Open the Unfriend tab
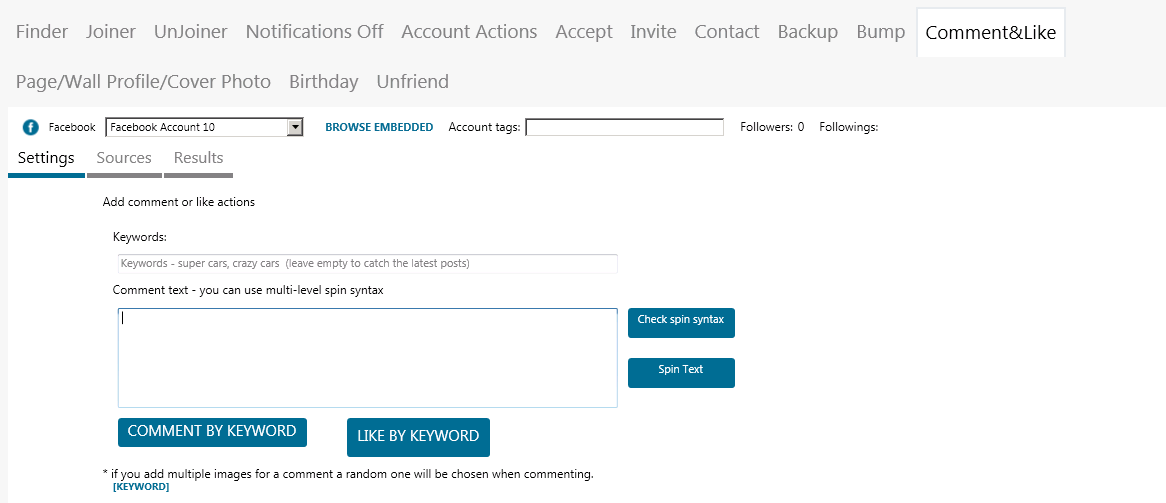The width and height of the screenshot is (1166, 503). [x=413, y=82]
